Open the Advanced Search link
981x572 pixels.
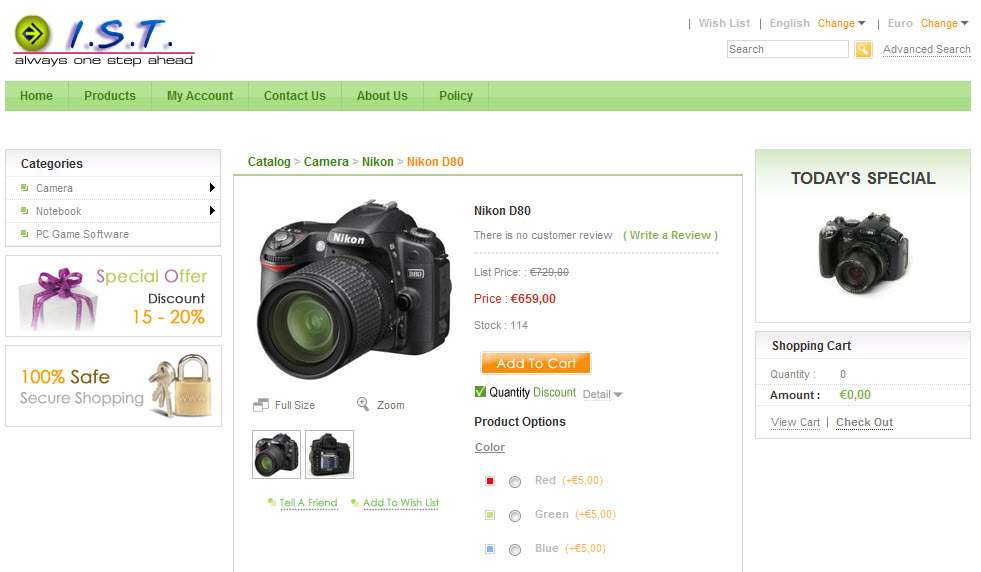coord(927,49)
